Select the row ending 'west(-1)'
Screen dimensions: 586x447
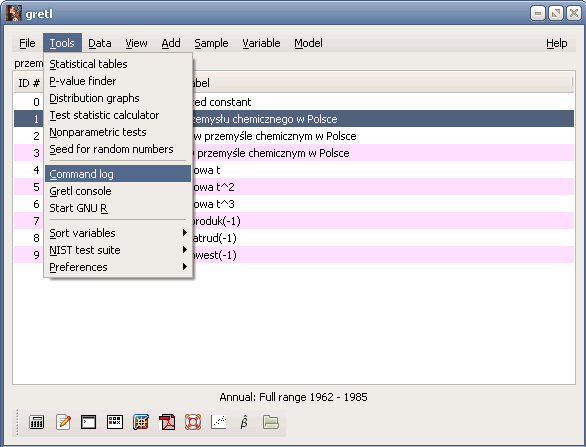click(294, 255)
